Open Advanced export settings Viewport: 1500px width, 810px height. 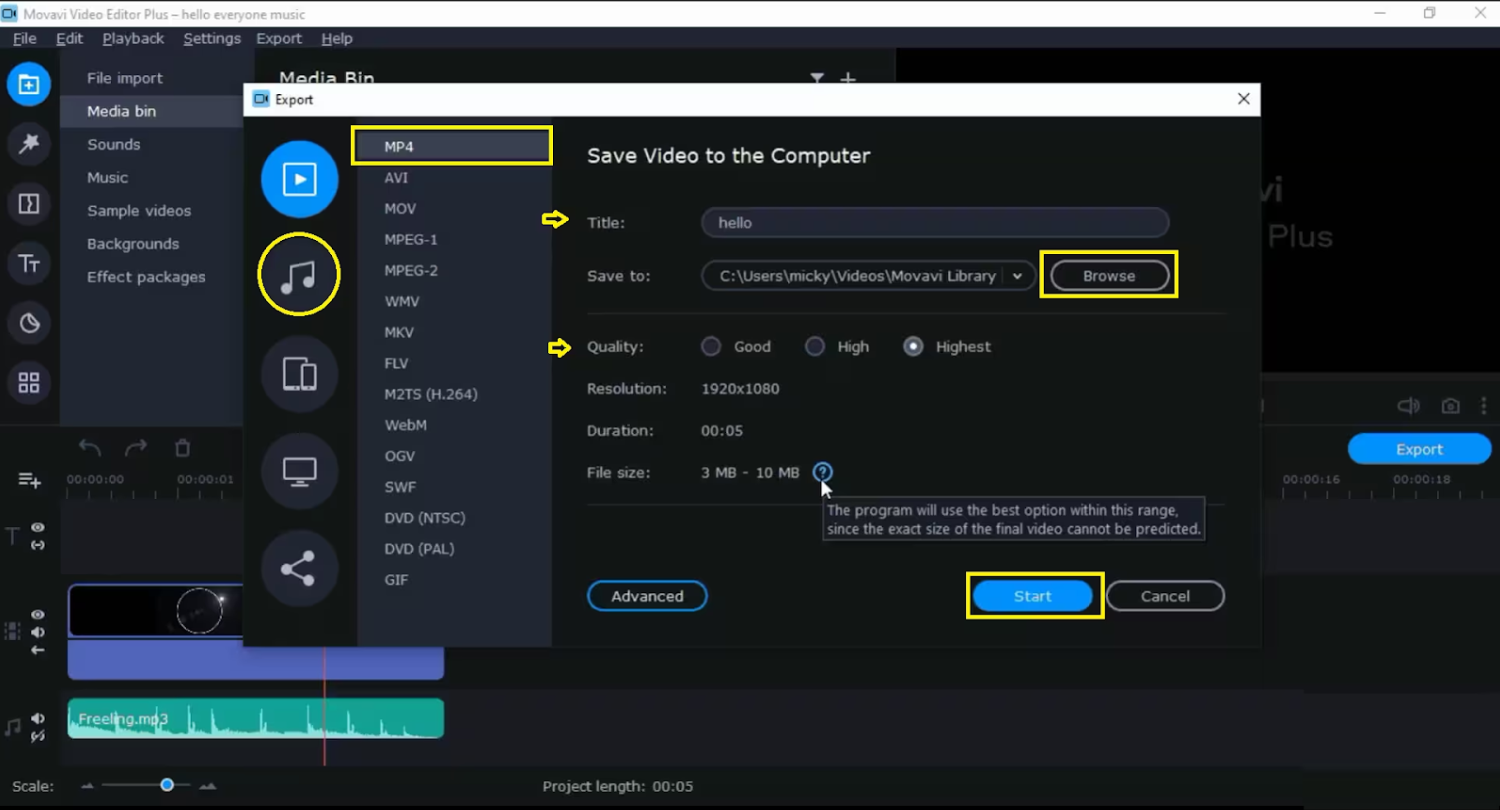[647, 596]
